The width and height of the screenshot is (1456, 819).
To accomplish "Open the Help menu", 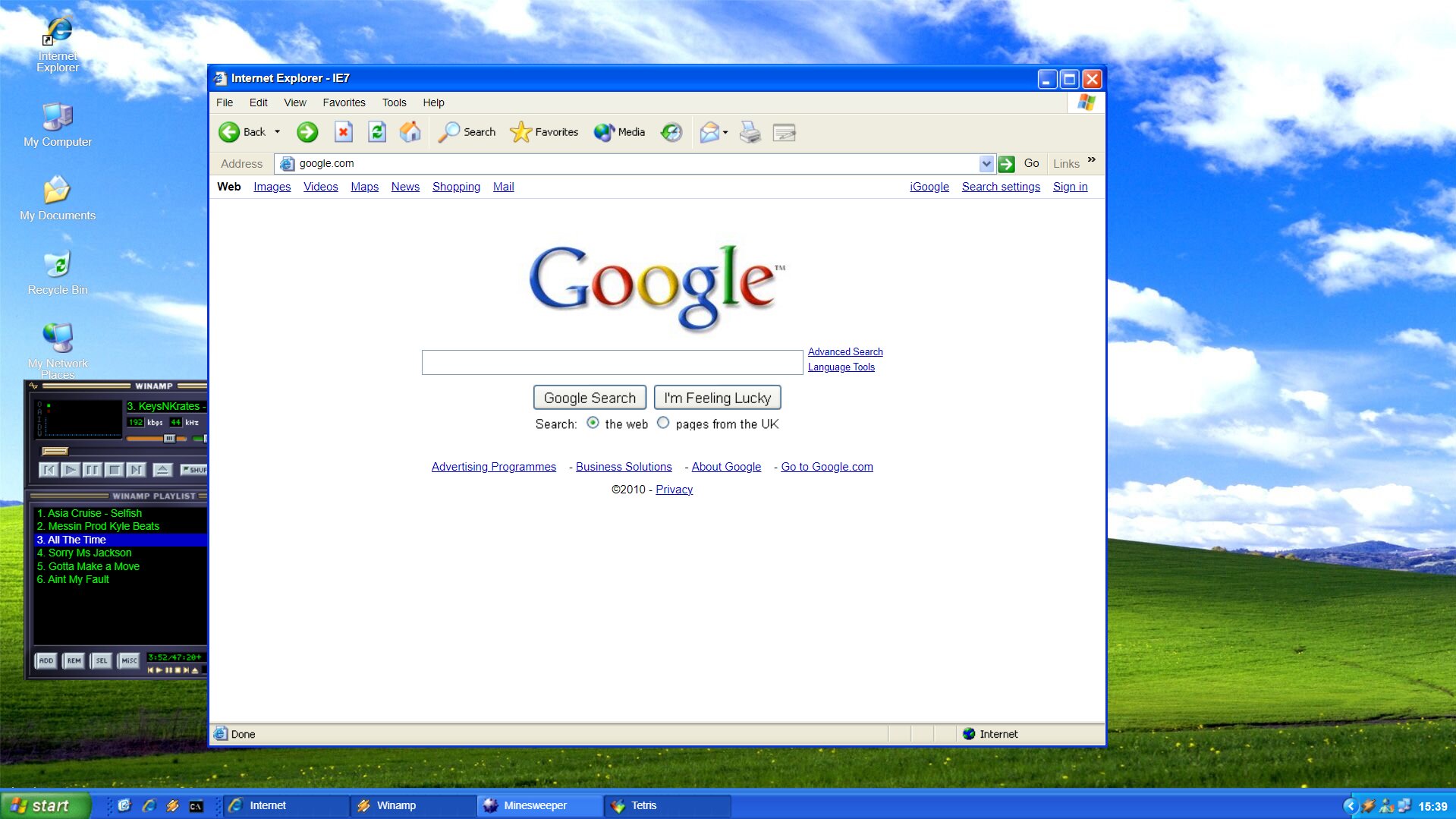I will click(x=433, y=102).
